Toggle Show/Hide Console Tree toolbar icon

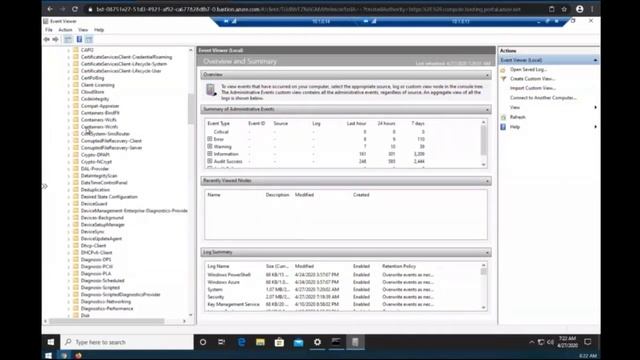(x=68, y=40)
